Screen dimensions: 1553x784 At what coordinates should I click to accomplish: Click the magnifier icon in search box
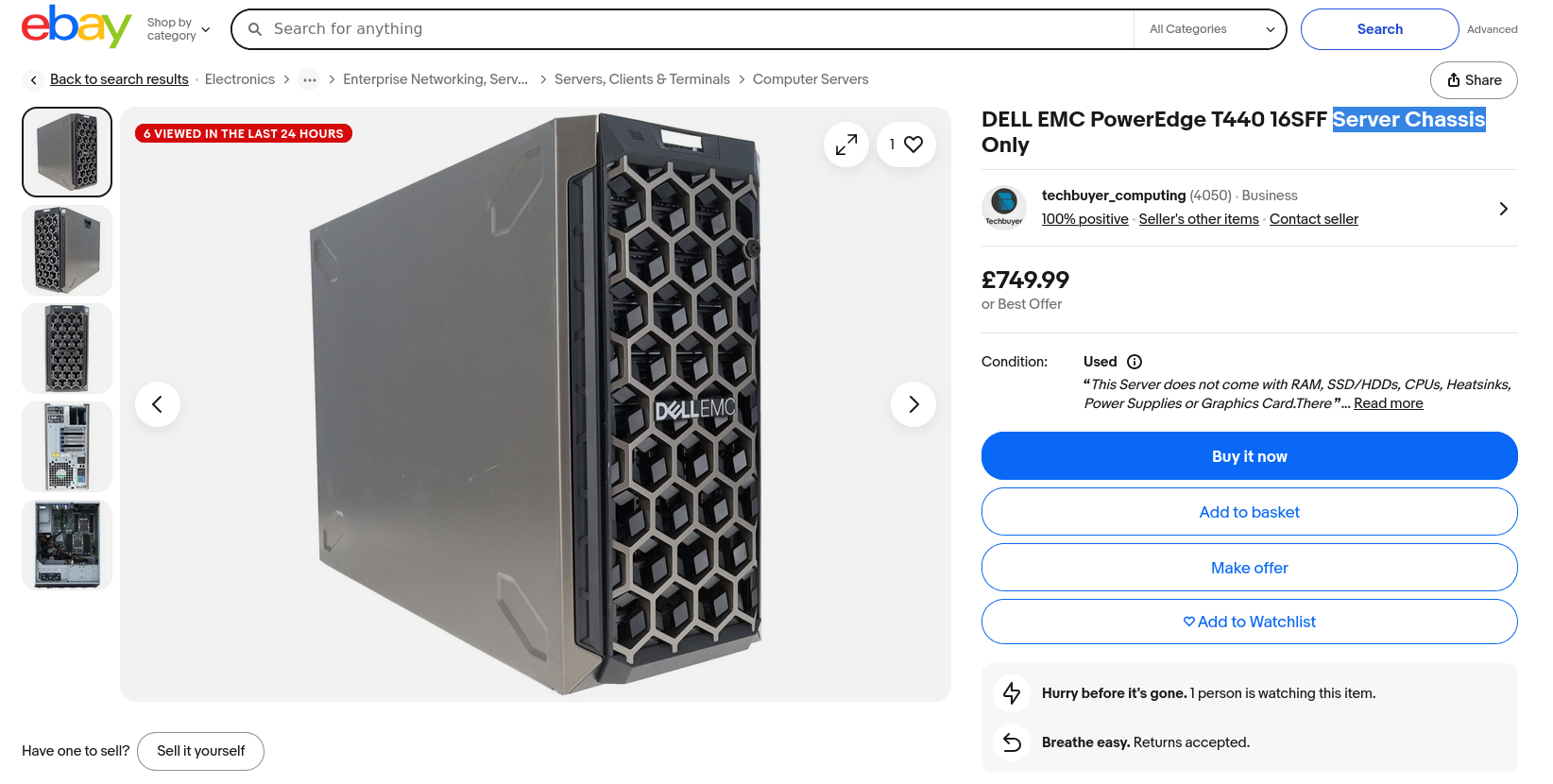pyautogui.click(x=255, y=29)
